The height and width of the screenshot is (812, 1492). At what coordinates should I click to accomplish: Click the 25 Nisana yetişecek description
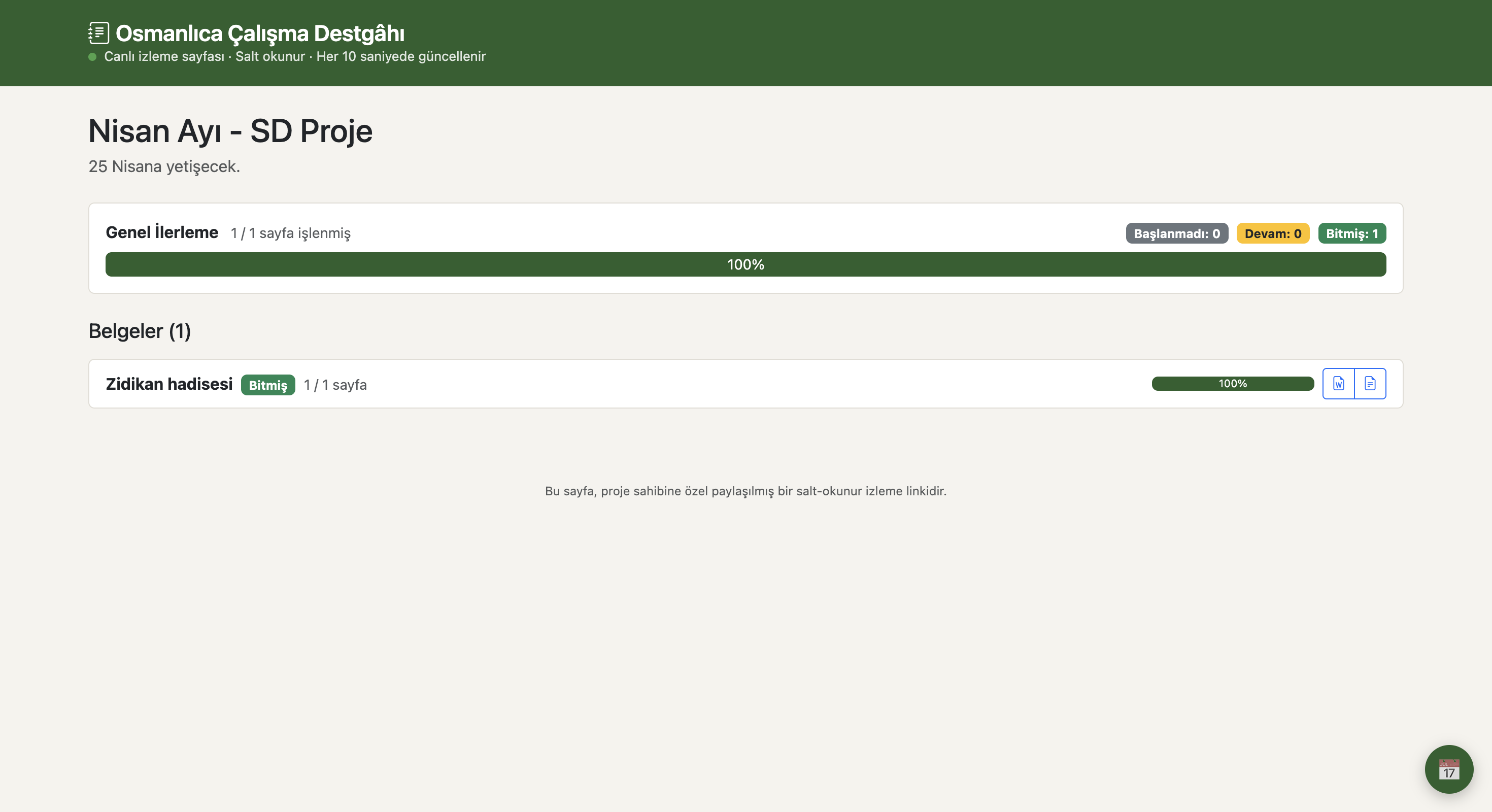164,166
